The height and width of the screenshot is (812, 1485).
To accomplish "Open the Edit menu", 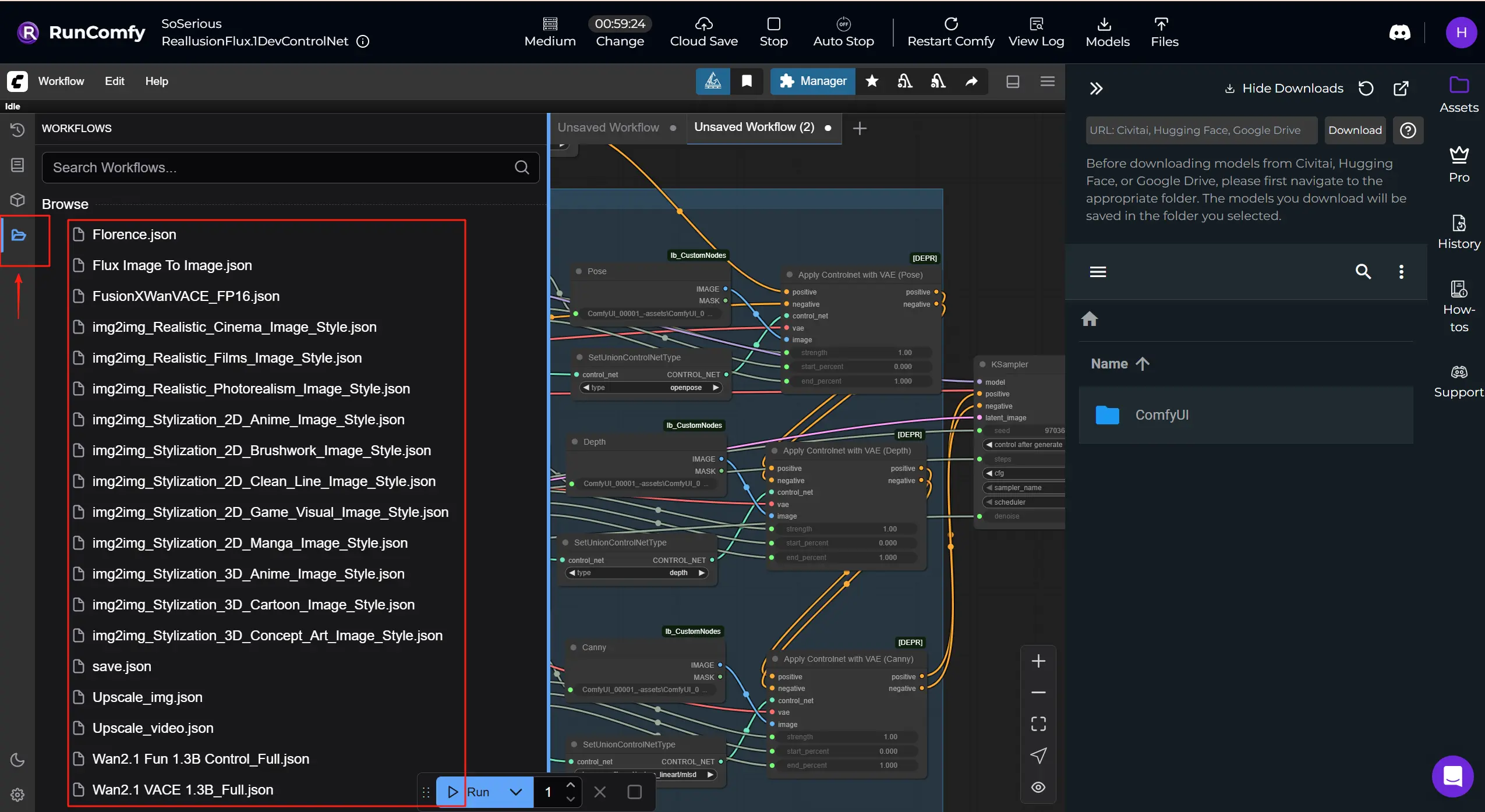I will pyautogui.click(x=114, y=81).
